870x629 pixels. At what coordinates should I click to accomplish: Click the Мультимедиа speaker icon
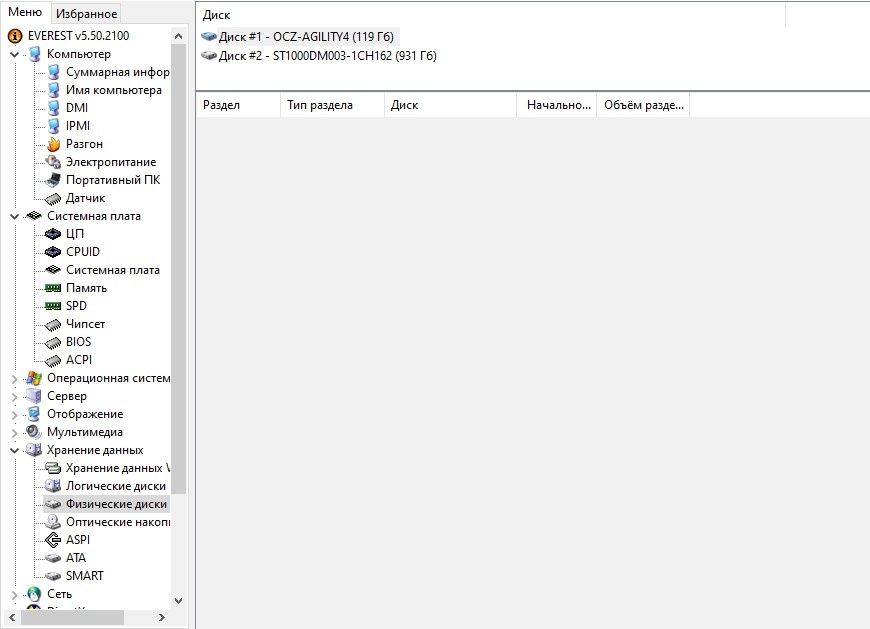pyautogui.click(x=34, y=432)
